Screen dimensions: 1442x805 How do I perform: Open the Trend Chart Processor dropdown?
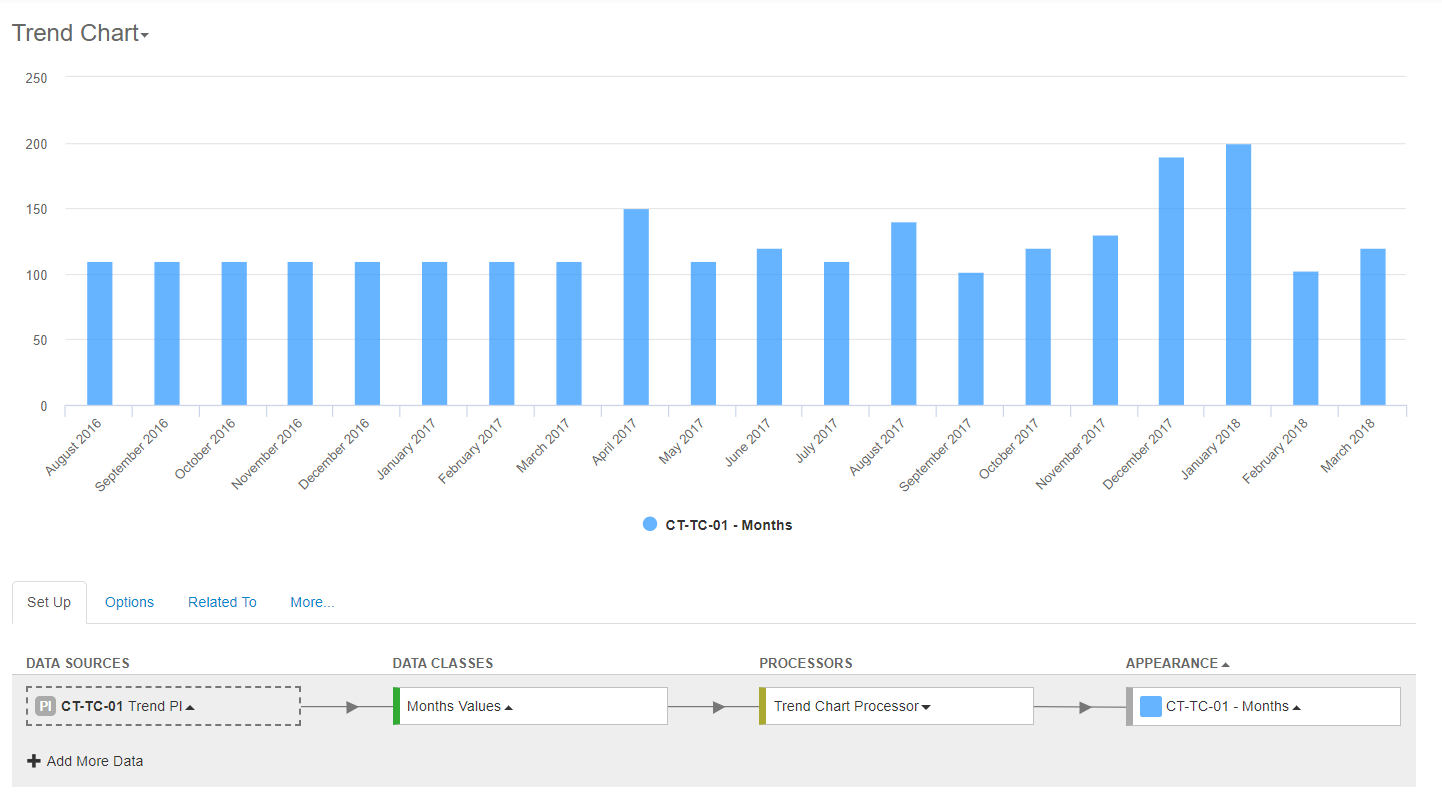tap(926, 707)
